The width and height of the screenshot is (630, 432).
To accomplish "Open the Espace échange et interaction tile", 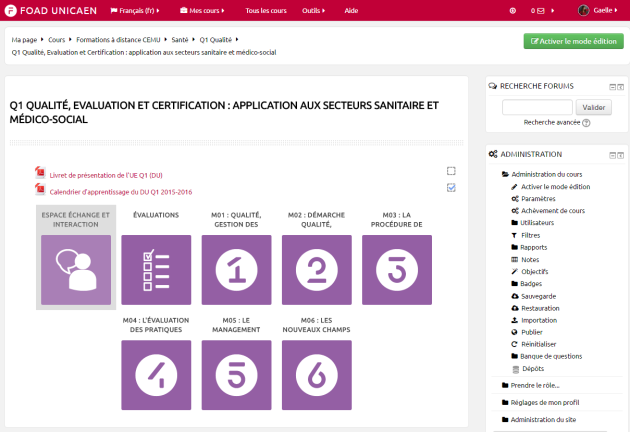I will (x=76, y=269).
